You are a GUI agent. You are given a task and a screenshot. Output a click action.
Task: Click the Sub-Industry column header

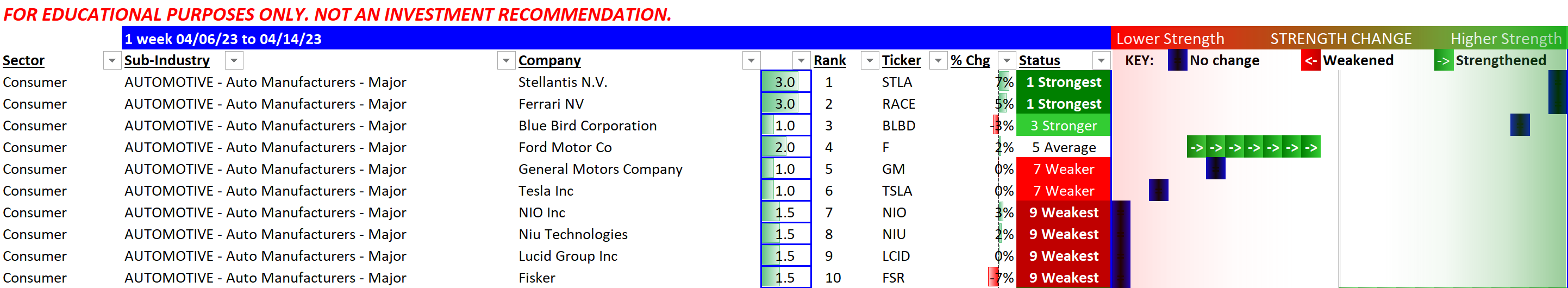pyautogui.click(x=167, y=60)
